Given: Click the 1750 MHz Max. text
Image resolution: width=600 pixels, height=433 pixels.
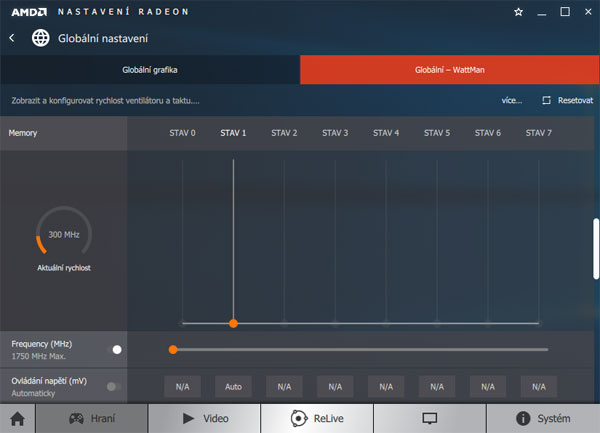Looking at the screenshot, I should click(38, 356).
